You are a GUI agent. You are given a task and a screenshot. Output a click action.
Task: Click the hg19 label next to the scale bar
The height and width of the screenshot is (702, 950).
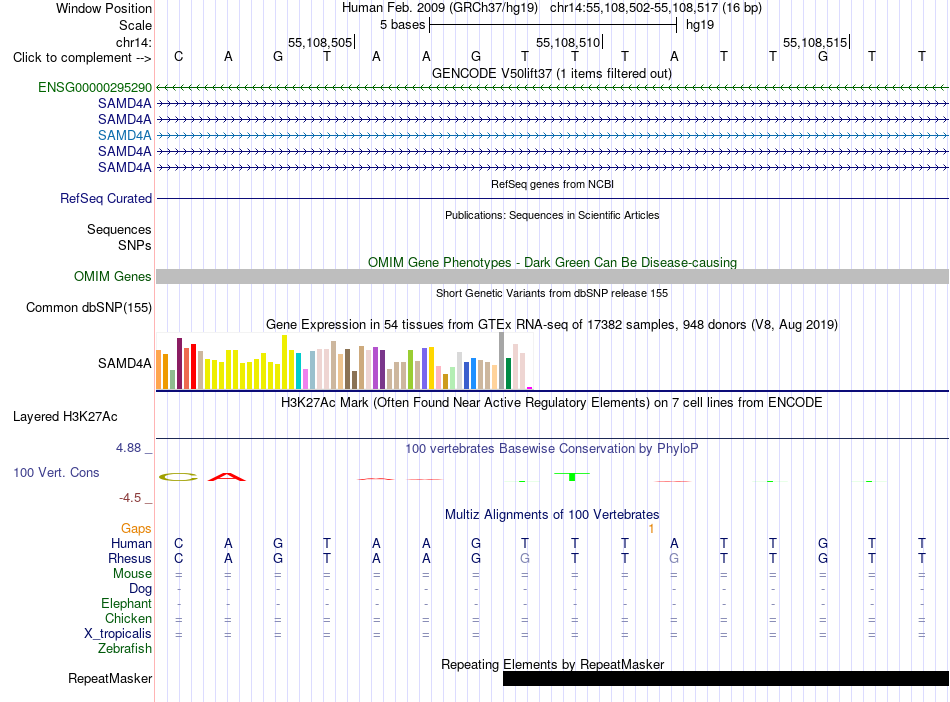[x=700, y=25]
